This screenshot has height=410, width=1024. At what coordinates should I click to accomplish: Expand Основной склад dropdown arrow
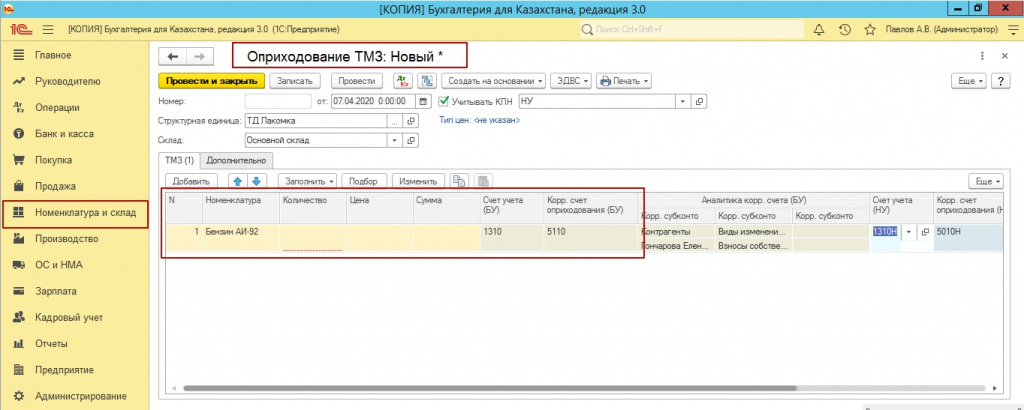(394, 140)
